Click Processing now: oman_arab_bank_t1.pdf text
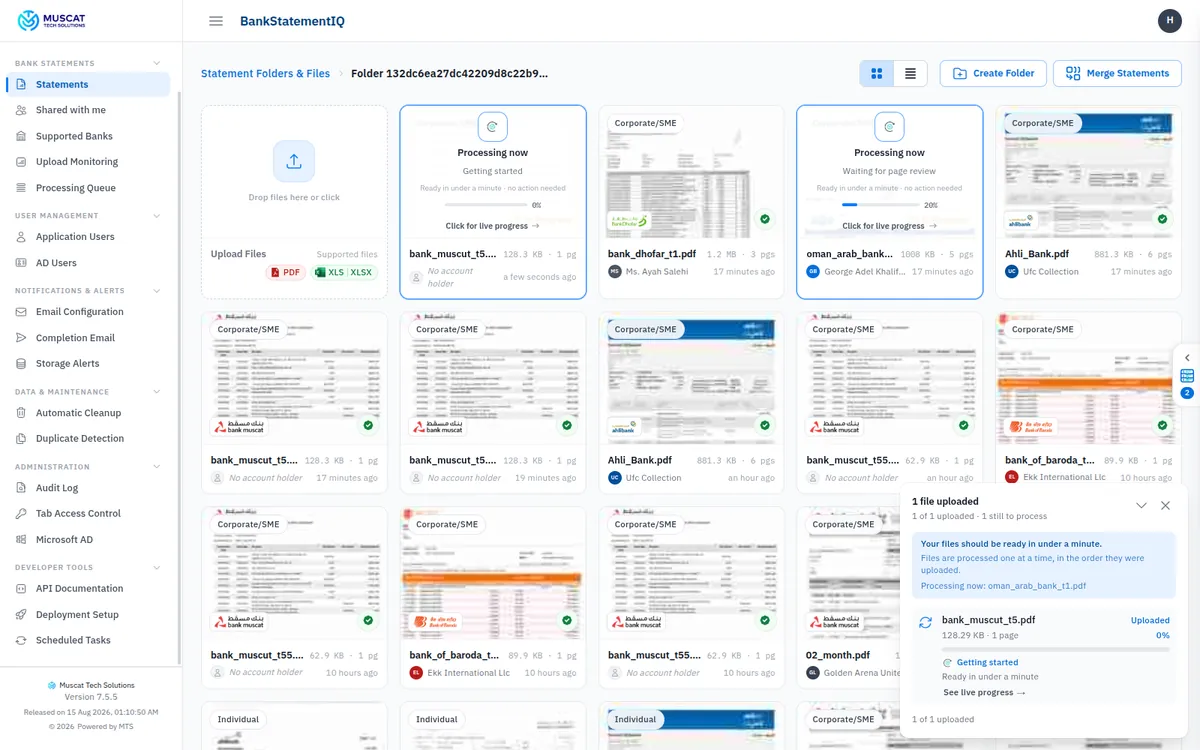1200x750 pixels. tap(1003, 586)
